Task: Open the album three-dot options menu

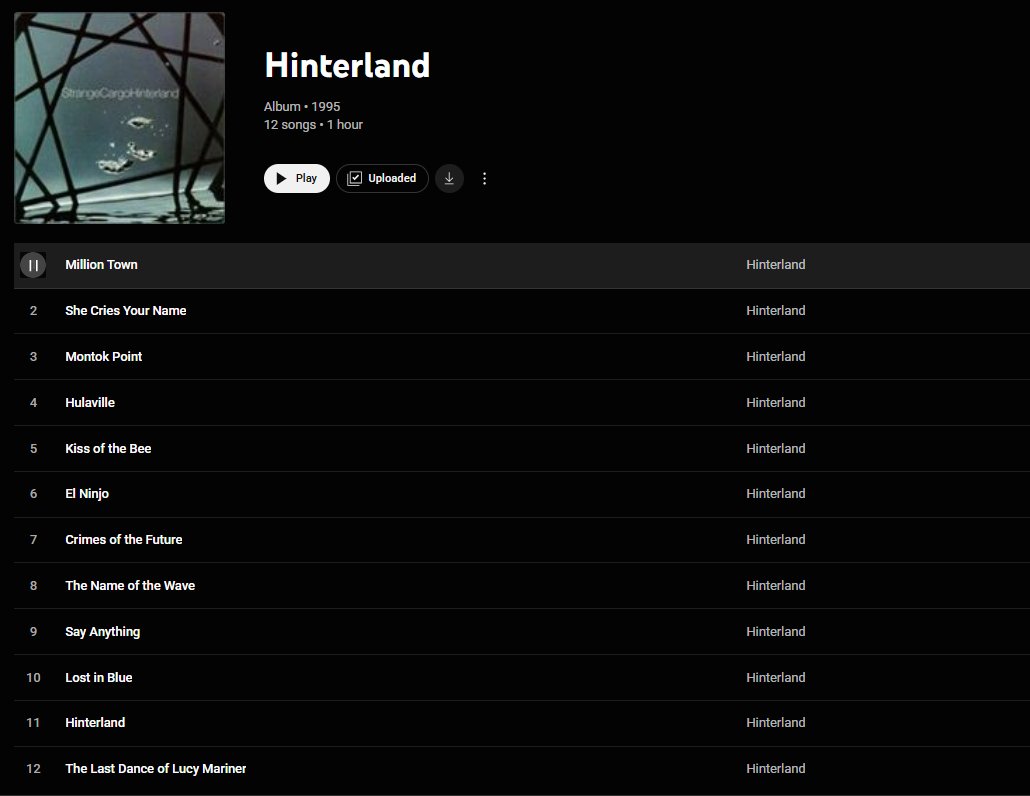Action: [485, 179]
